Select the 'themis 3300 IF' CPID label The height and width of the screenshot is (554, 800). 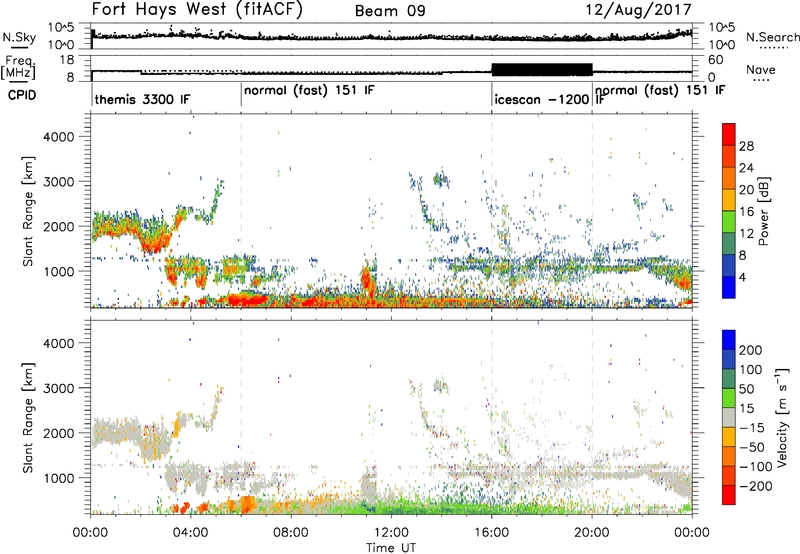pos(142,99)
